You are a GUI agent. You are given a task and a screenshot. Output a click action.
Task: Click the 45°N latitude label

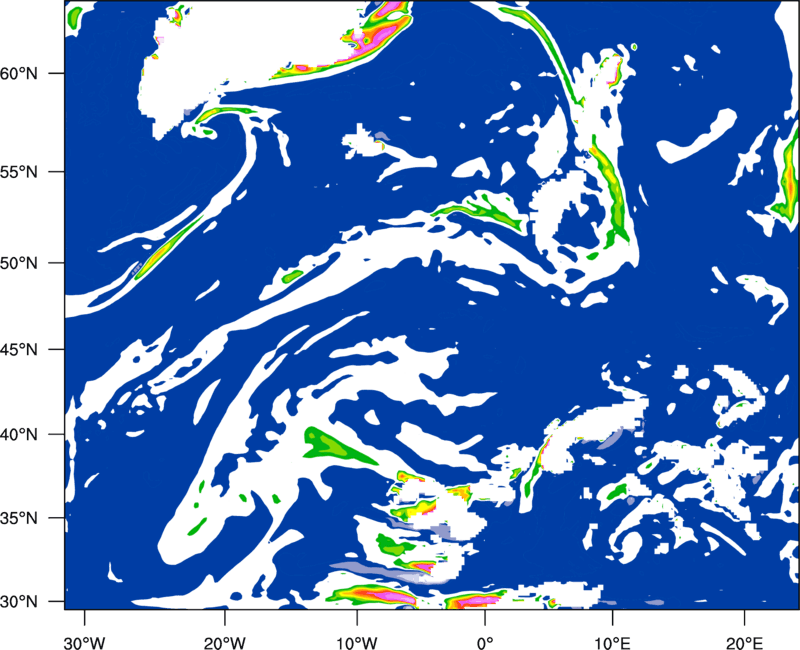(x=19, y=349)
